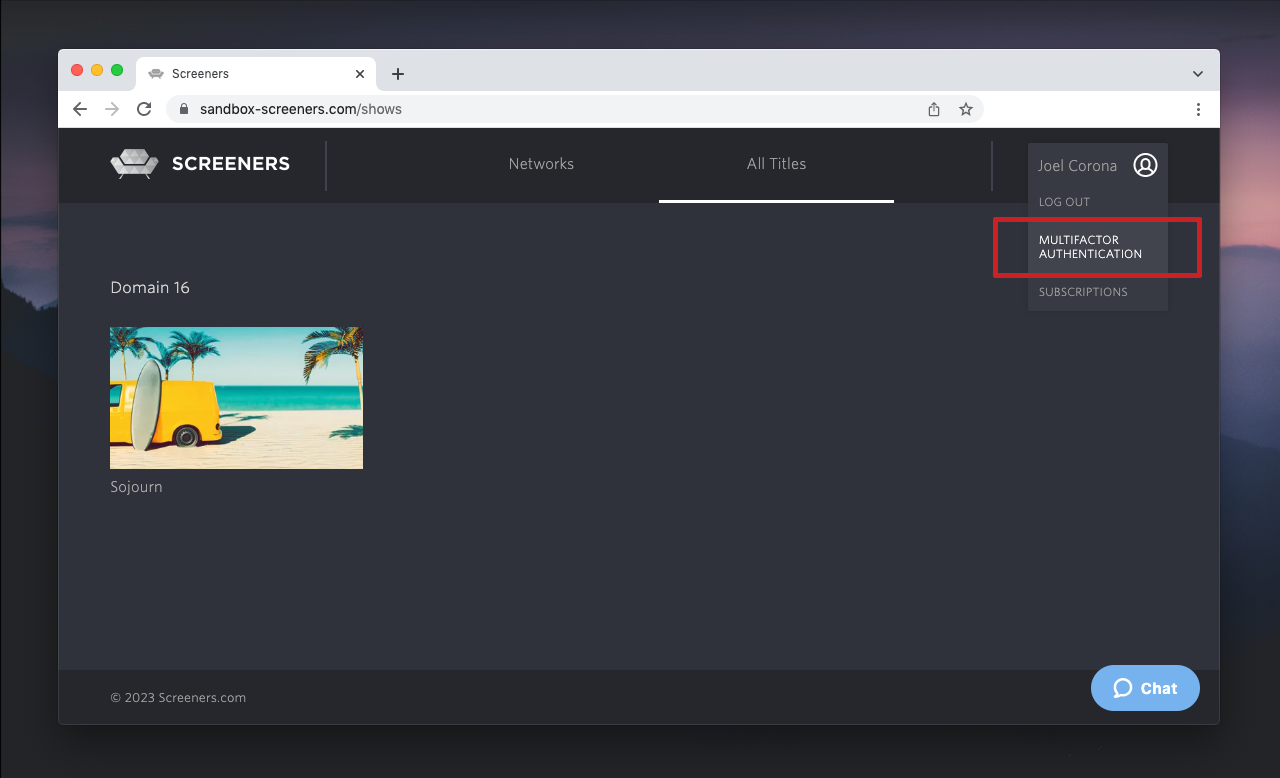The height and width of the screenshot is (778, 1280).
Task: Click the Sojourn show thumbnail
Action: [236, 397]
